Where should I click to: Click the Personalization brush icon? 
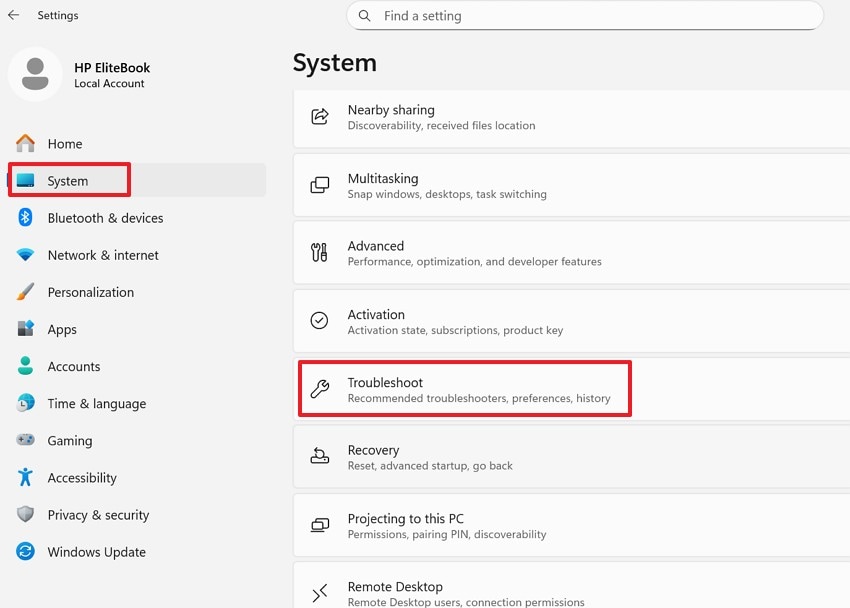pyautogui.click(x=25, y=292)
